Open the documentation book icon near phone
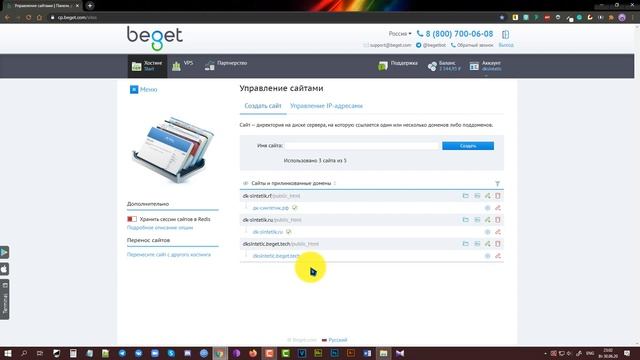Screen dimensions: 640x360 point(505,34)
